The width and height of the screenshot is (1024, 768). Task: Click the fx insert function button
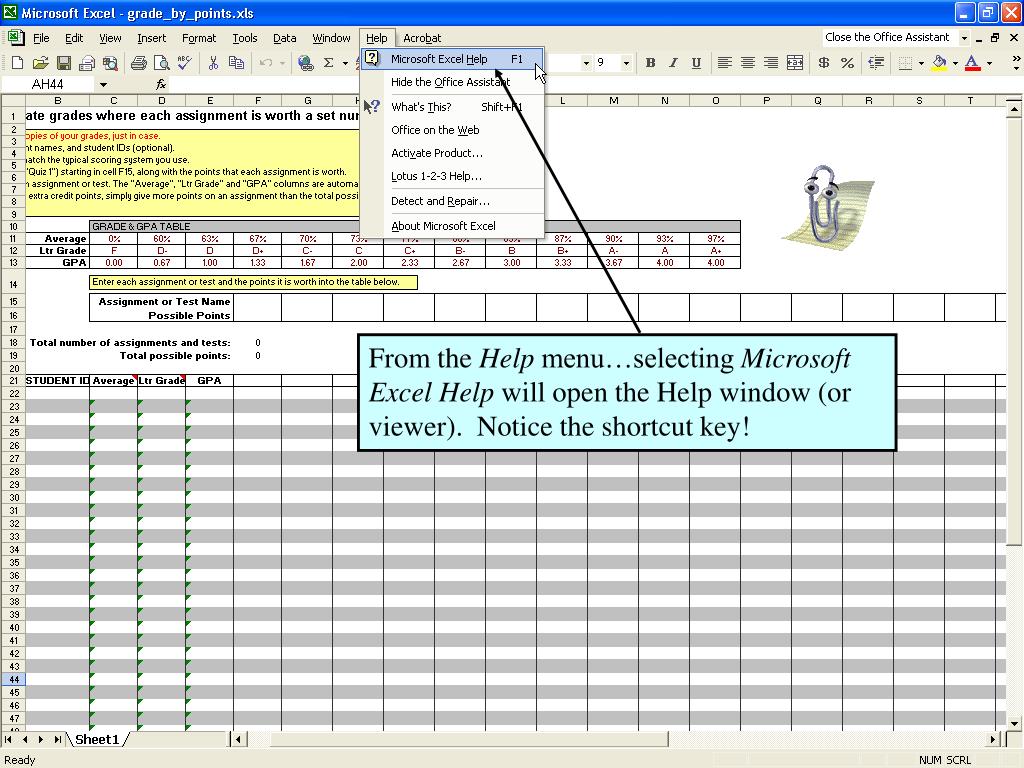161,84
